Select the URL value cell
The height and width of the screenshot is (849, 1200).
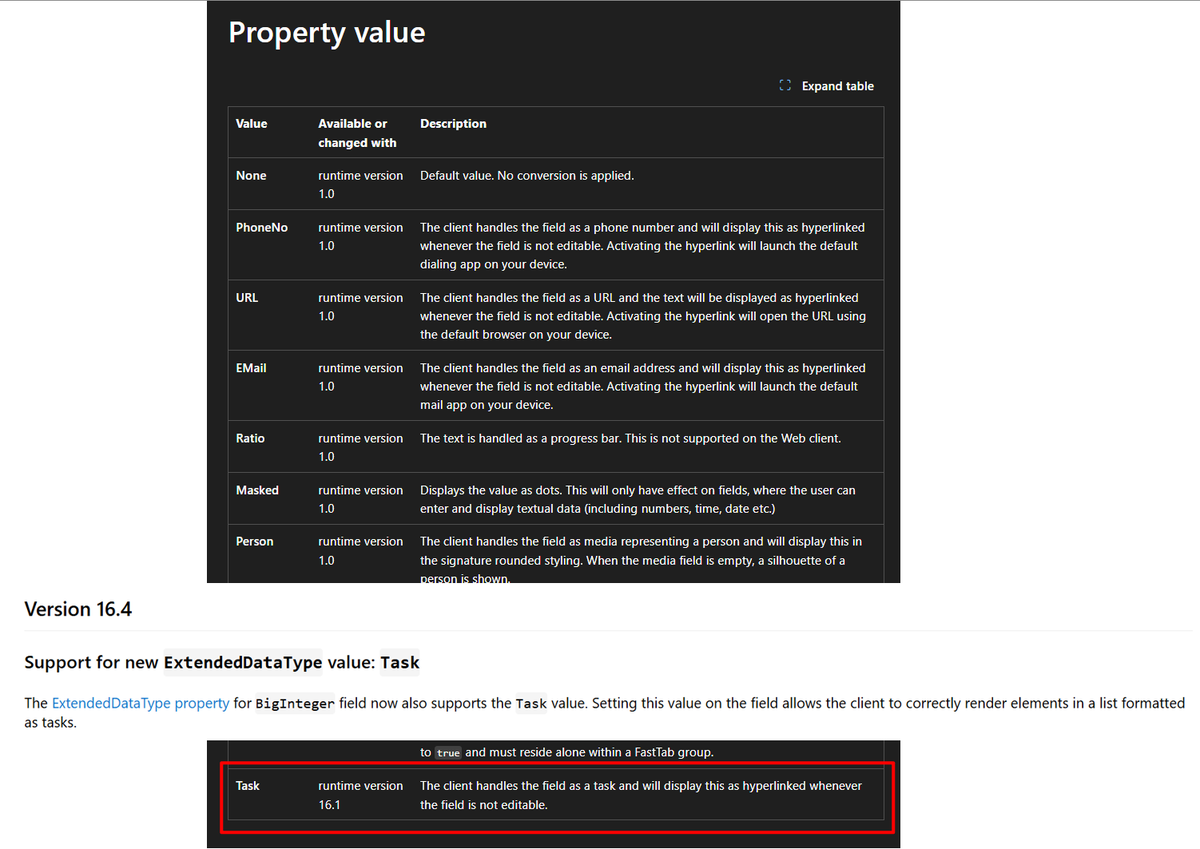(247, 298)
